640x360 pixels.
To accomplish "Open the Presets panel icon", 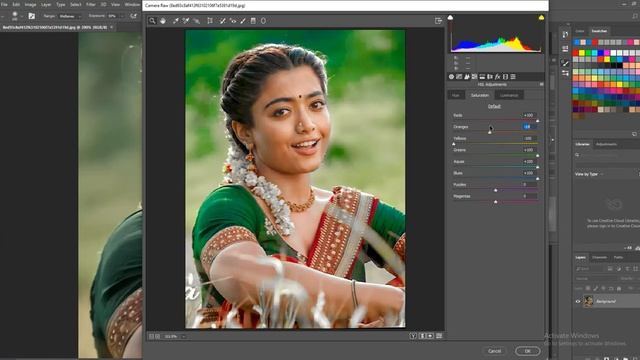I will click(513, 77).
